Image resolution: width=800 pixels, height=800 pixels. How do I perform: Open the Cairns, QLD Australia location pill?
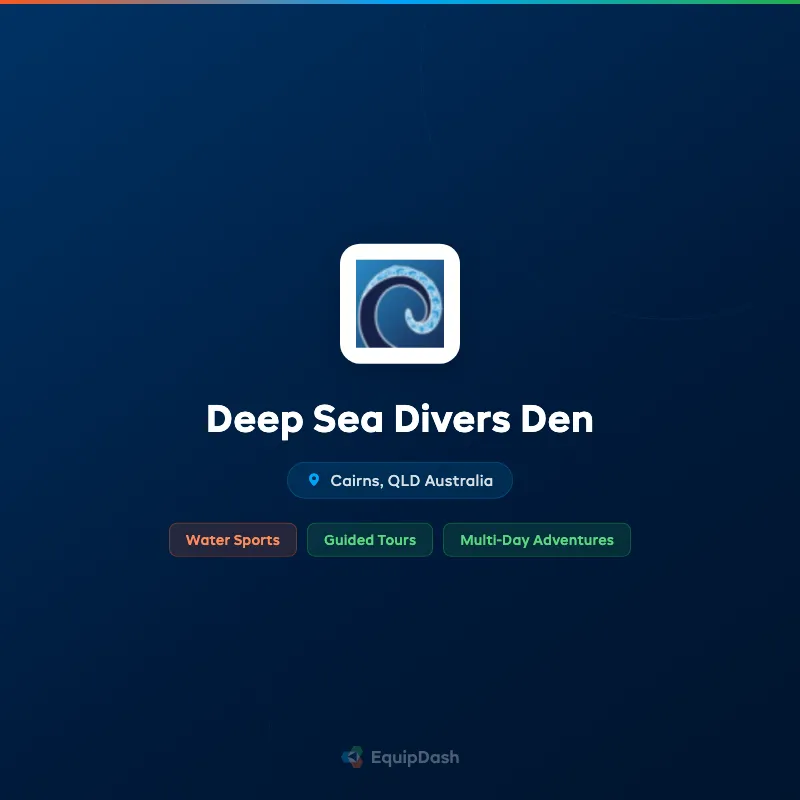(x=400, y=480)
